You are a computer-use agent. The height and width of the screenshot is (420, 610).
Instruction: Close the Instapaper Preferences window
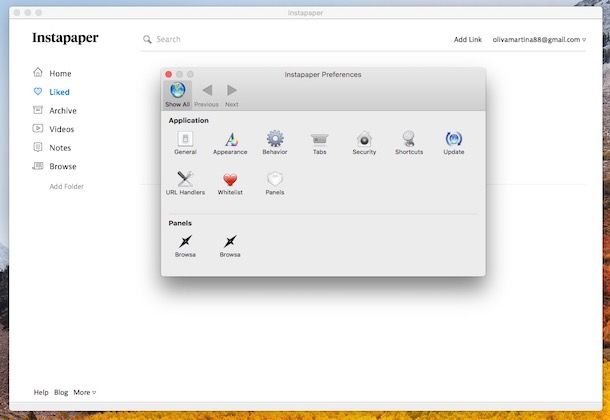pos(168,74)
